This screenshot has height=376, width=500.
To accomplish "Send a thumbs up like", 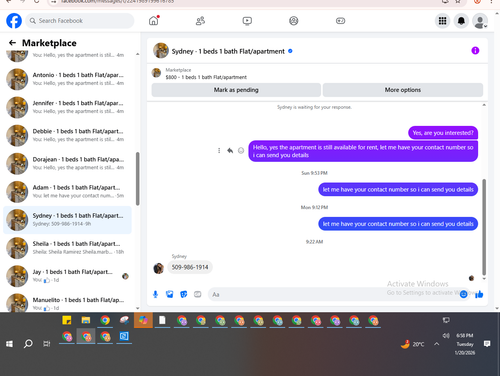I will (x=479, y=294).
